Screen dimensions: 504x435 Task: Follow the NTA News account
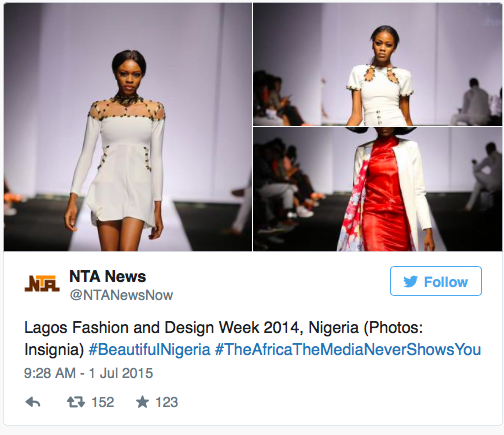[436, 281]
